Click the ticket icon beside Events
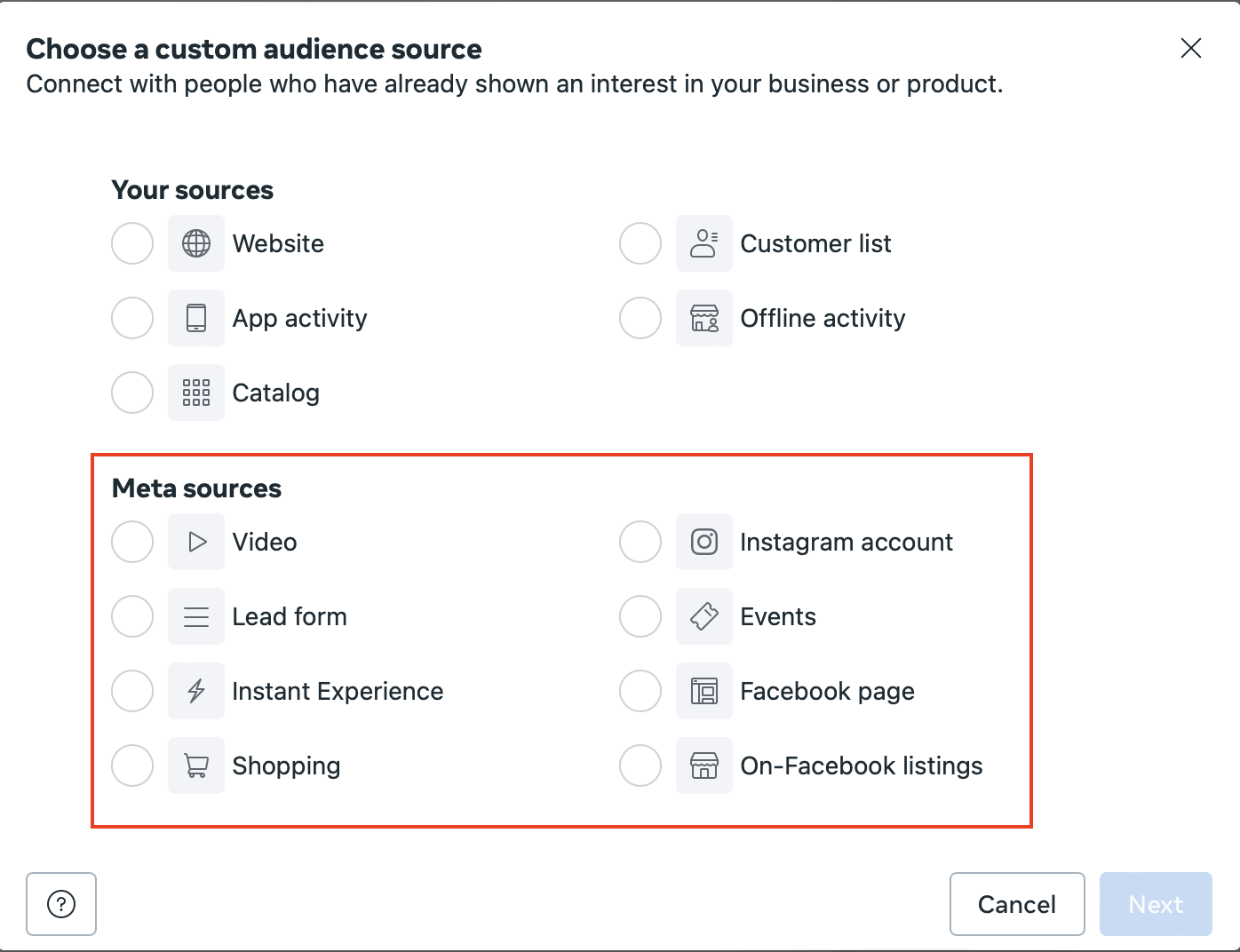This screenshot has height=952, width=1240. 704,616
